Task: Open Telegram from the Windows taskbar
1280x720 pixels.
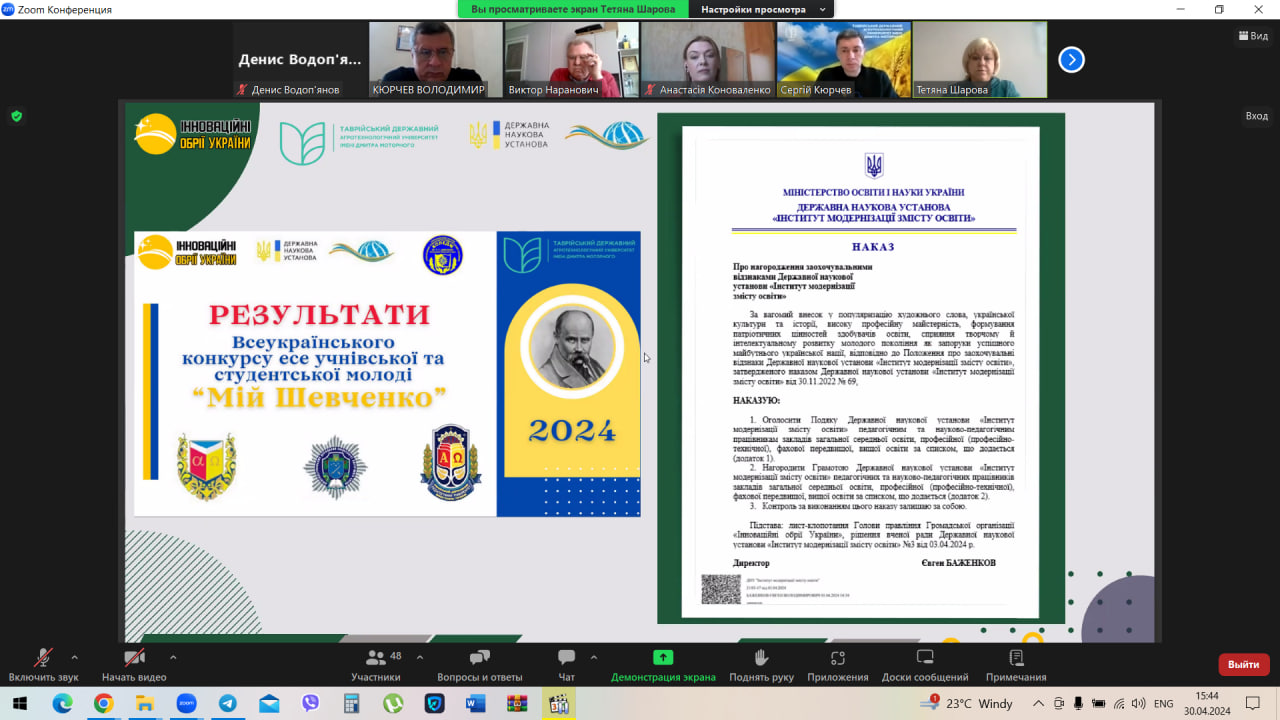Action: pos(227,703)
